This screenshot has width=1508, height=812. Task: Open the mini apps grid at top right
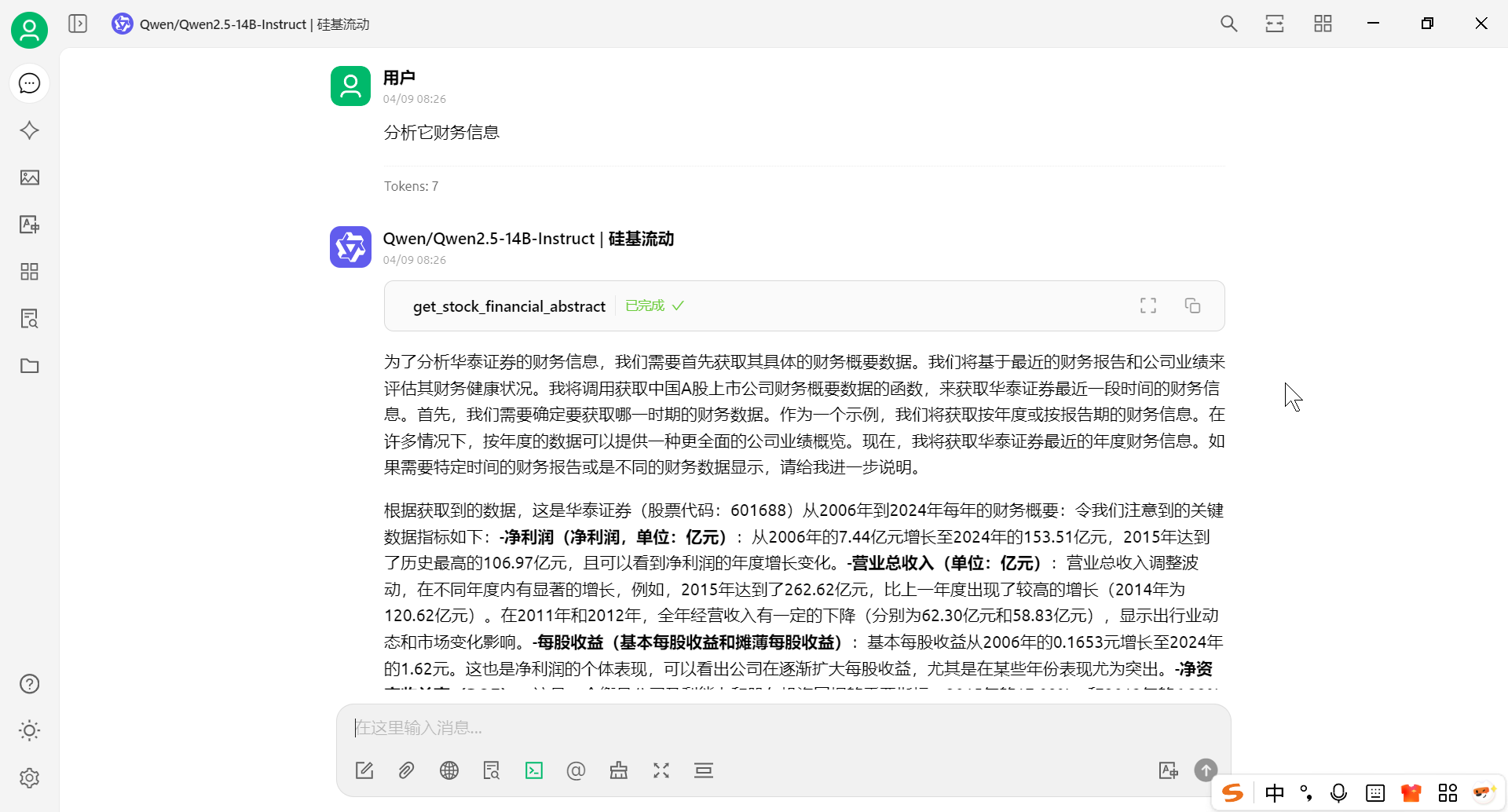coord(1323,24)
